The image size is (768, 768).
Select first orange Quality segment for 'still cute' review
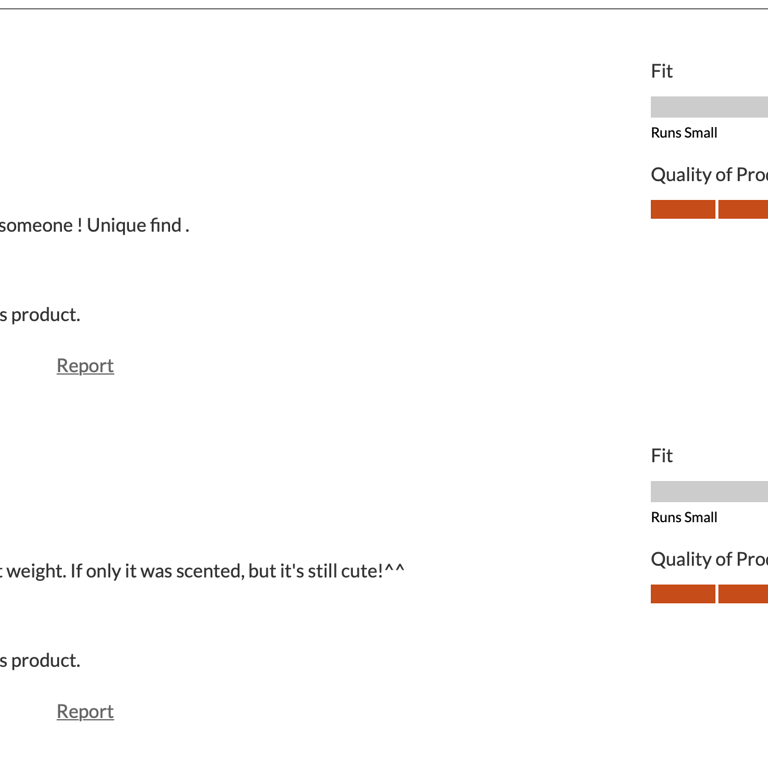(x=683, y=594)
